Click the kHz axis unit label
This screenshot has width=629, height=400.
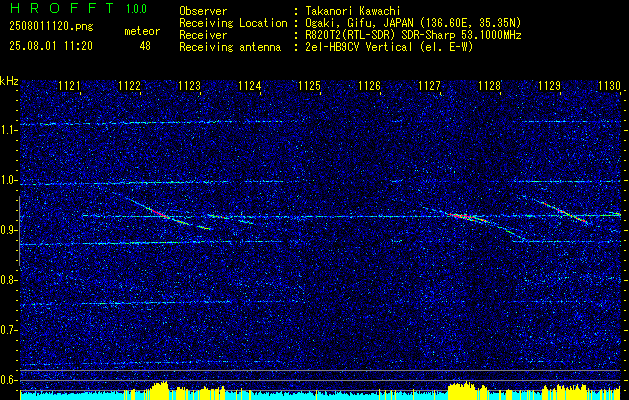(9, 81)
